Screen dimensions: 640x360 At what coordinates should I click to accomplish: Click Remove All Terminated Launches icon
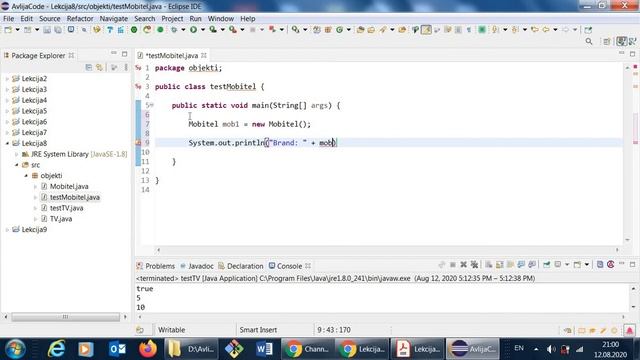[474, 264]
